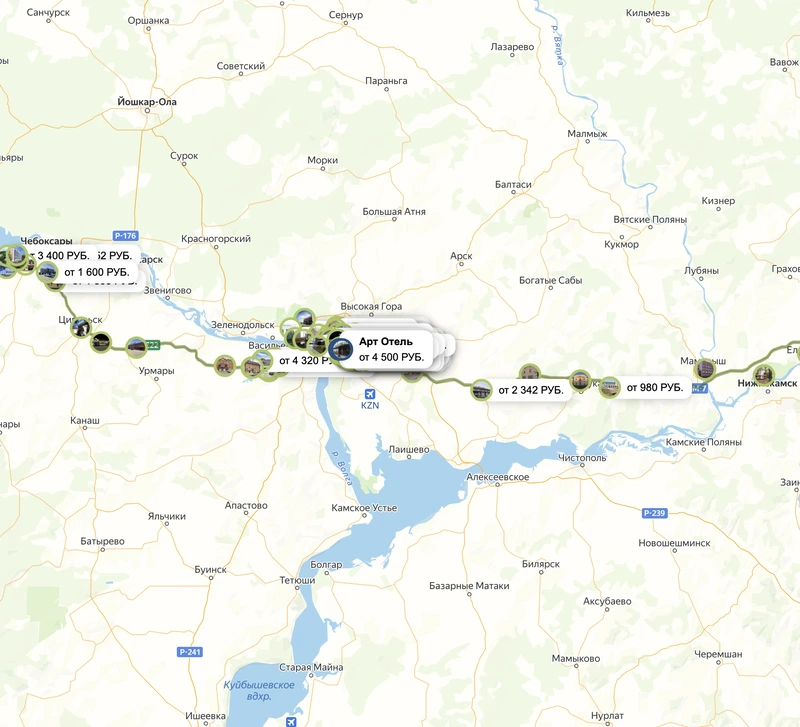This screenshot has height=727, width=800.
Task: Select the Йошкар-Ола city label
Action: point(147,102)
